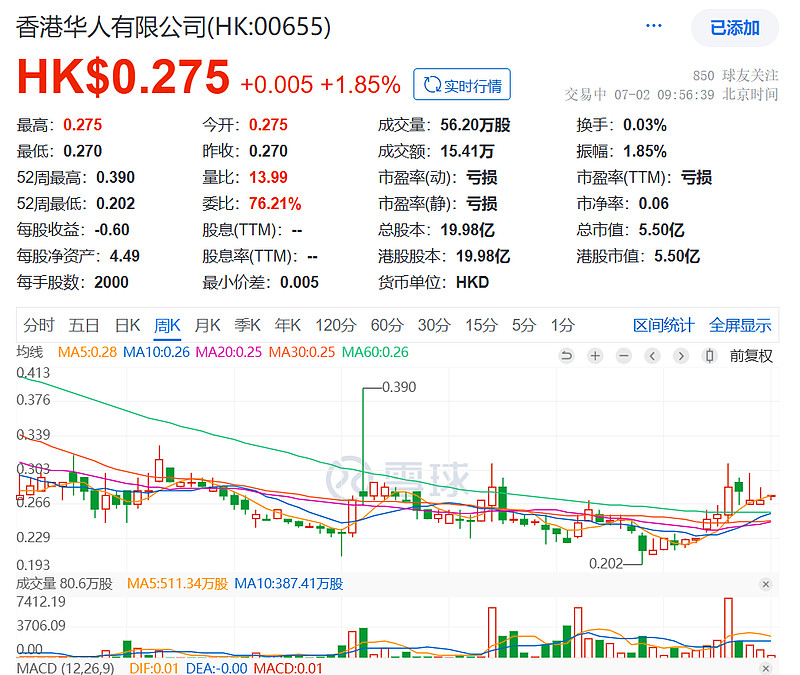
Task: Click the 每手股数 value 2000
Action: tap(111, 282)
